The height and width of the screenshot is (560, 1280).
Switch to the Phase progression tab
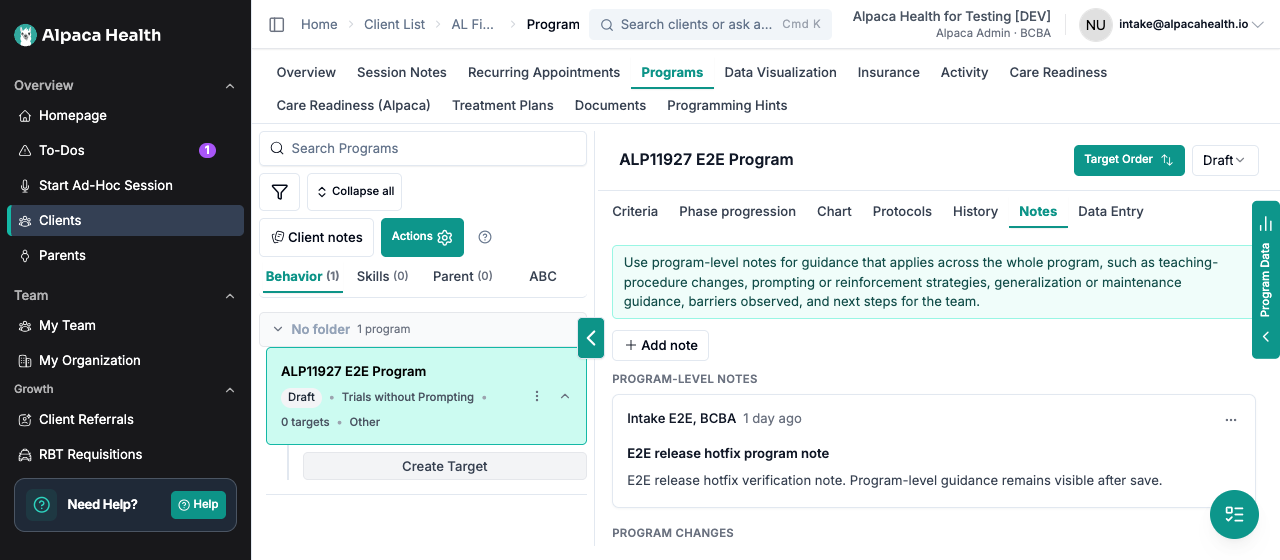738,212
